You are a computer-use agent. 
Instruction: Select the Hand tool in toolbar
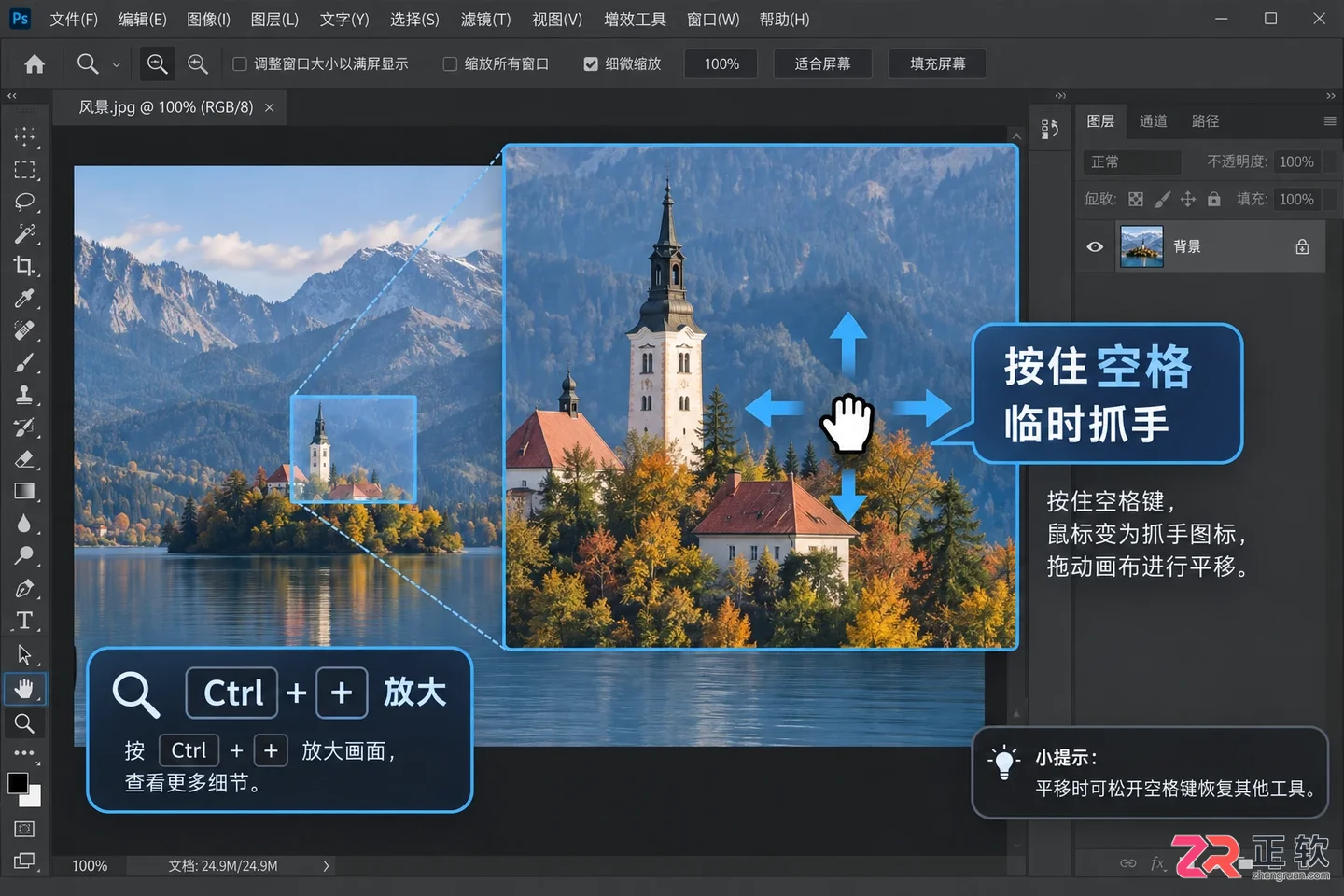[24, 689]
